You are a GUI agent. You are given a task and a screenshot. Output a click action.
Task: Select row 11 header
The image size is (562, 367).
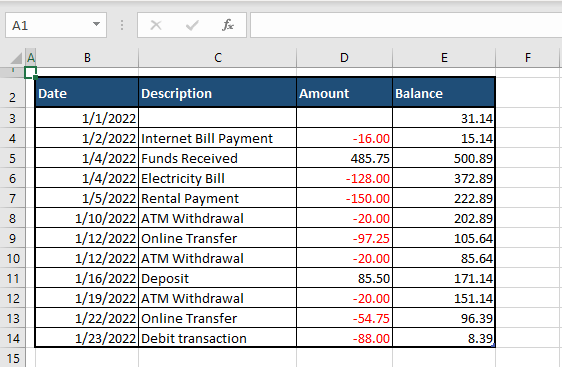tap(13, 278)
